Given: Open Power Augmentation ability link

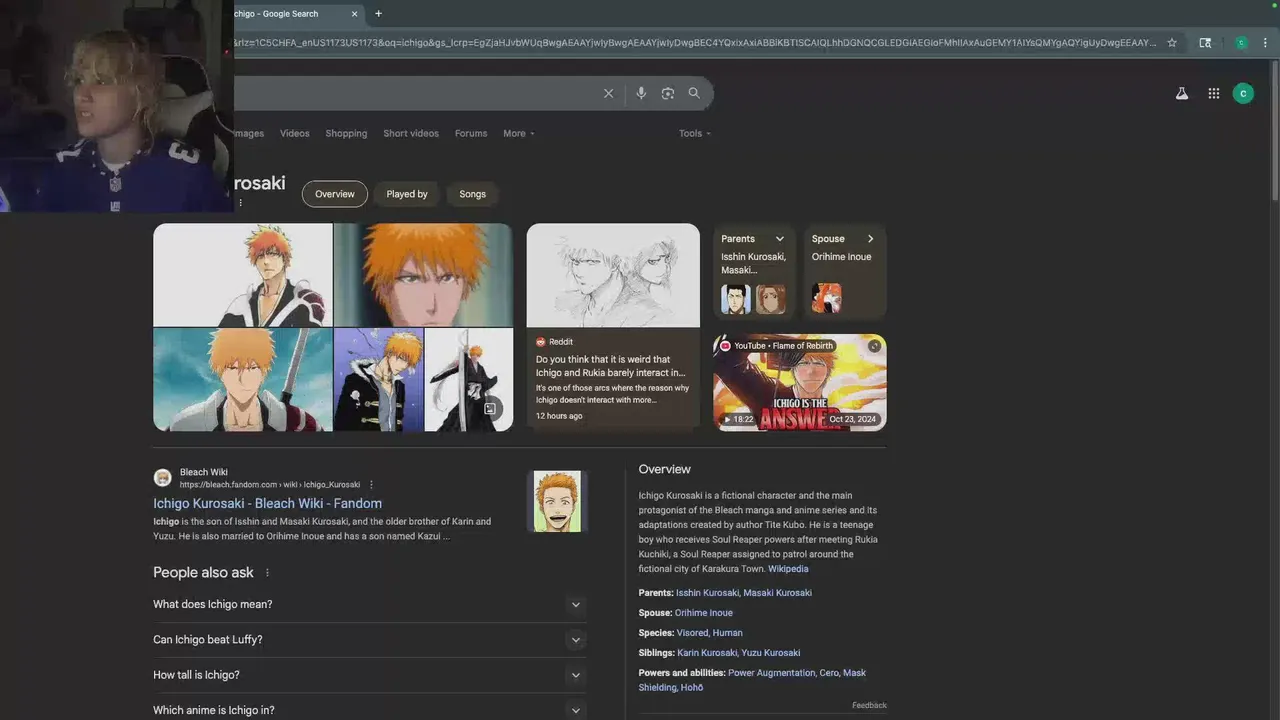Looking at the screenshot, I should (771, 673).
